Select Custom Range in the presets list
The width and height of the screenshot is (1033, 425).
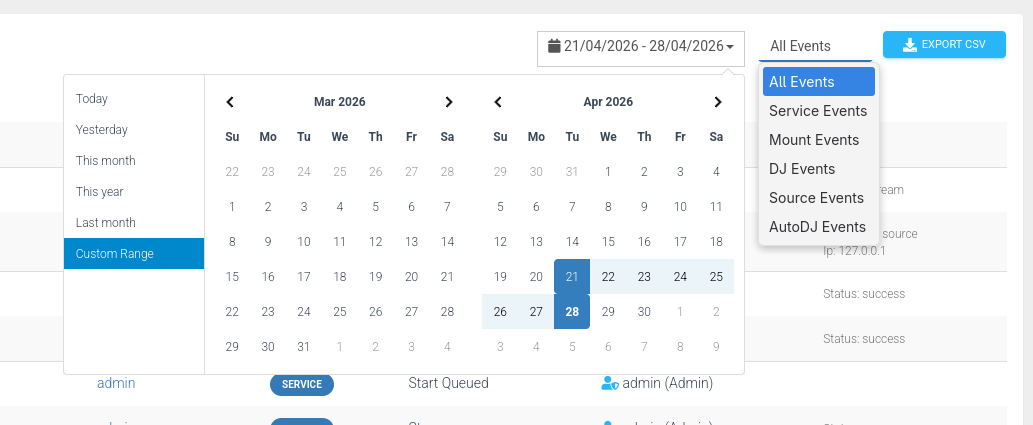(x=115, y=254)
